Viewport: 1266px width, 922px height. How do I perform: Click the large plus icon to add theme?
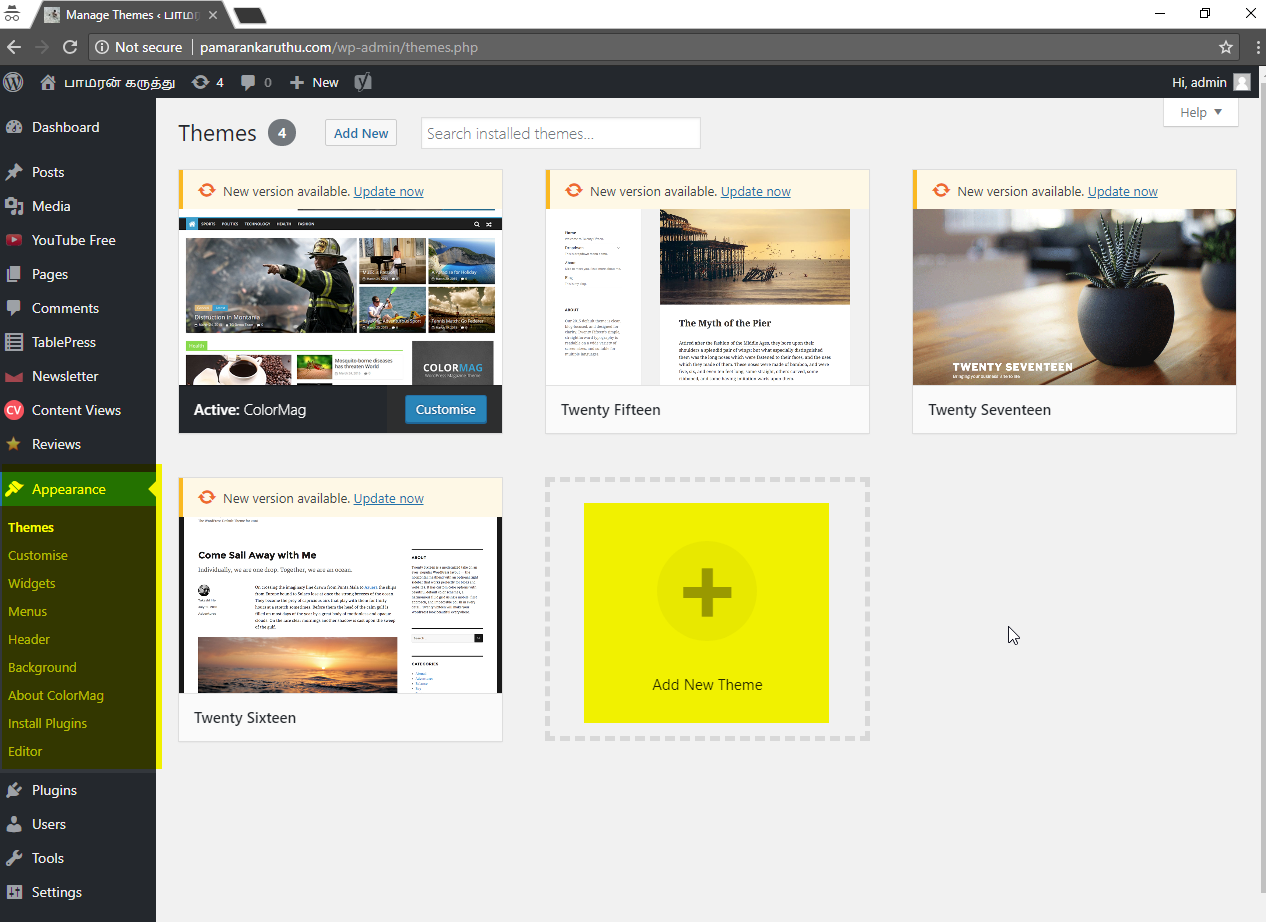706,591
